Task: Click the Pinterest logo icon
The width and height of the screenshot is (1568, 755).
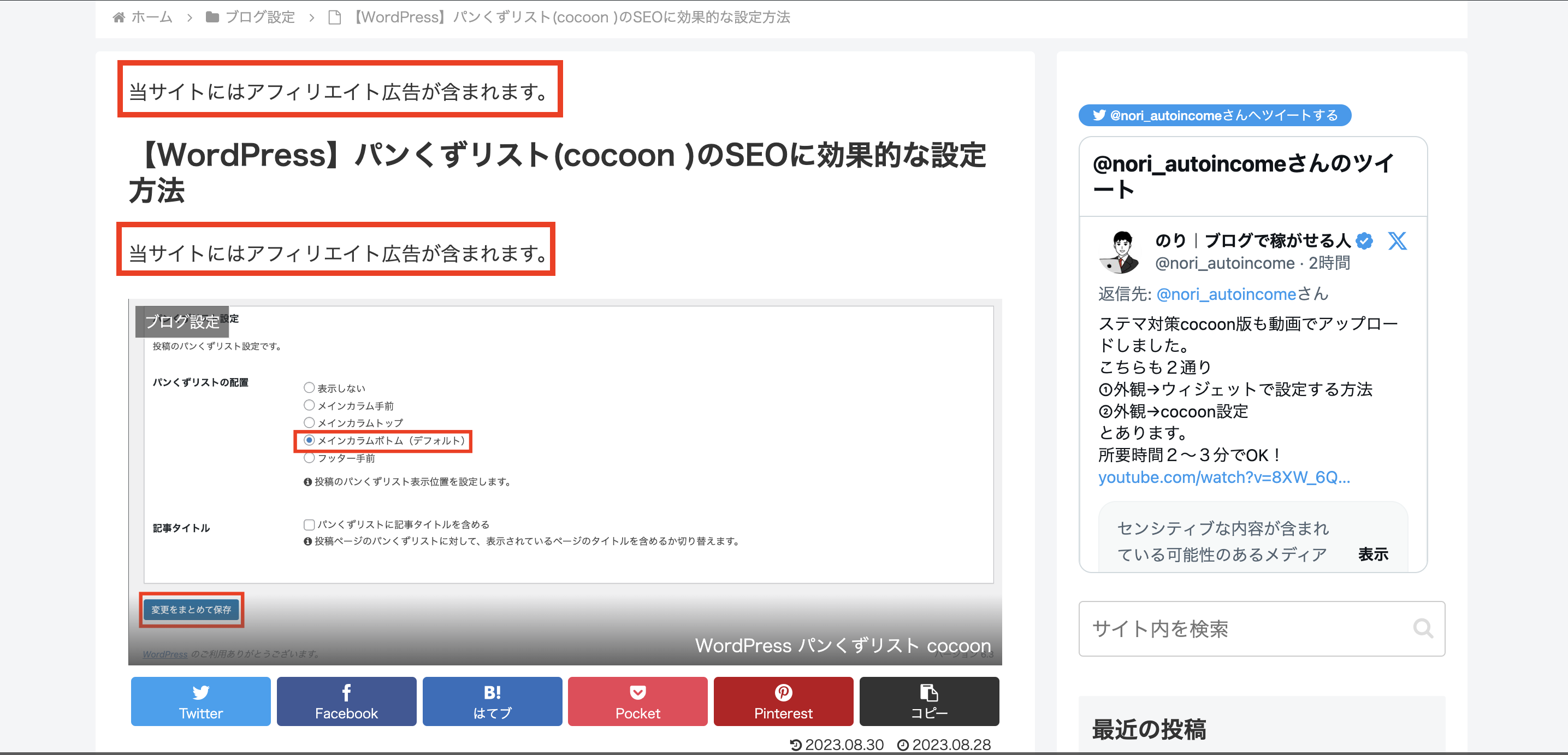Action: [x=783, y=692]
